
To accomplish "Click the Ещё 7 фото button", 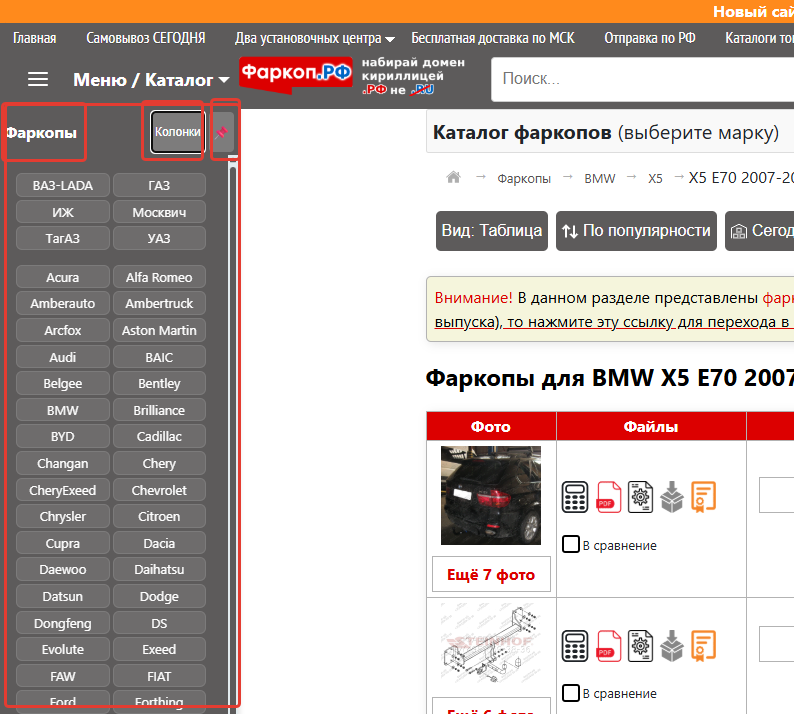I will (x=491, y=574).
